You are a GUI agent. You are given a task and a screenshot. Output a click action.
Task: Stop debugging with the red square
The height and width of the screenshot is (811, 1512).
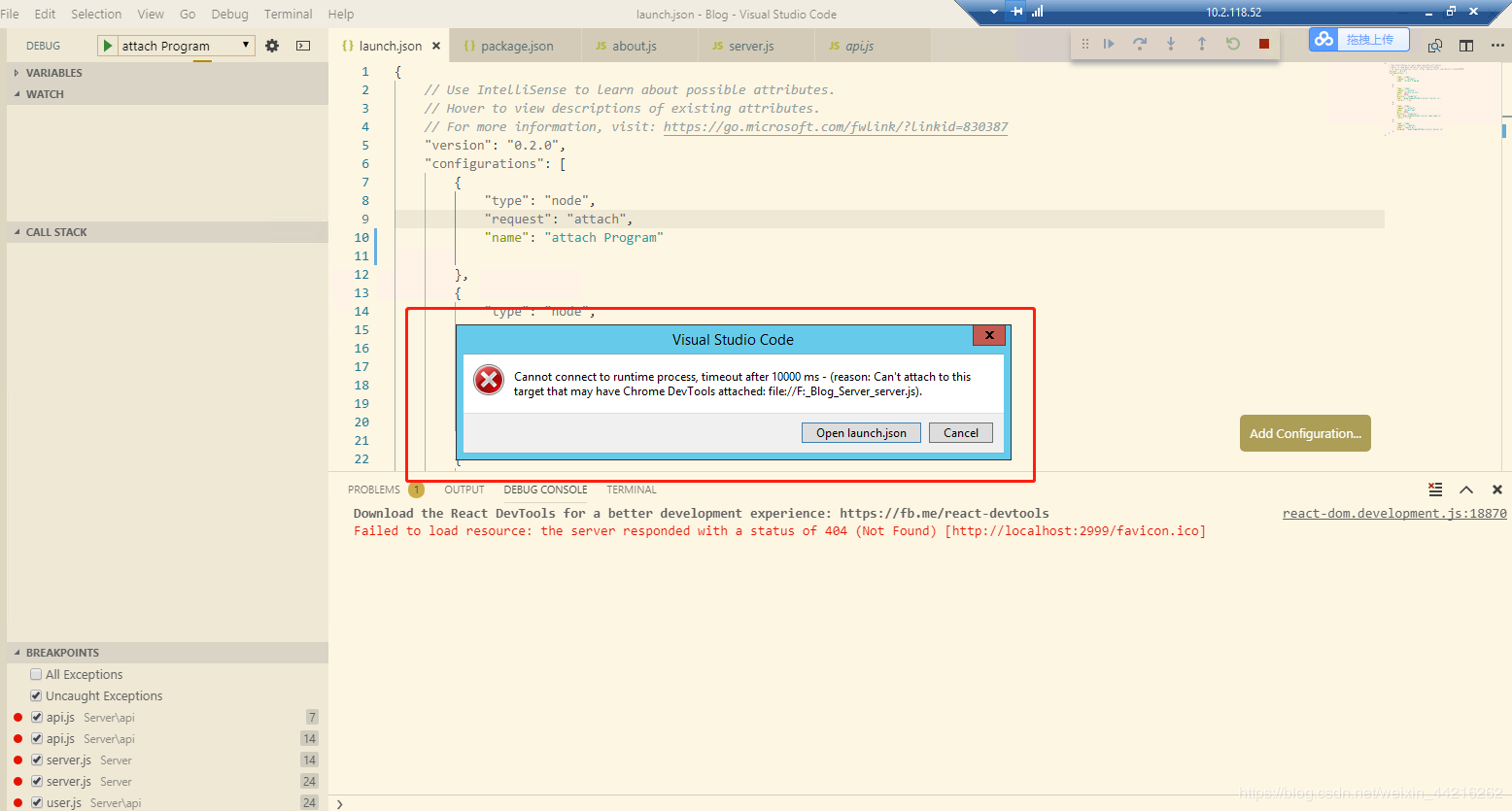click(x=1264, y=44)
